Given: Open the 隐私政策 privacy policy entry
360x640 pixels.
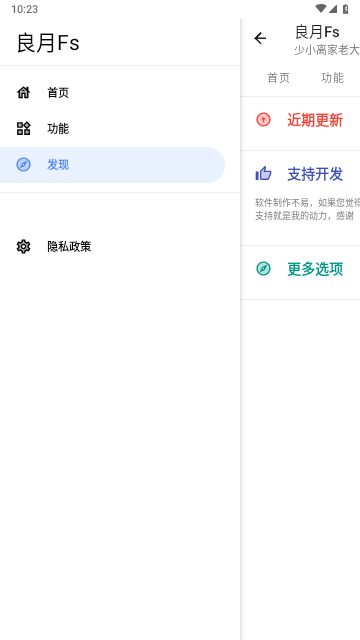Looking at the screenshot, I should tap(112, 247).
